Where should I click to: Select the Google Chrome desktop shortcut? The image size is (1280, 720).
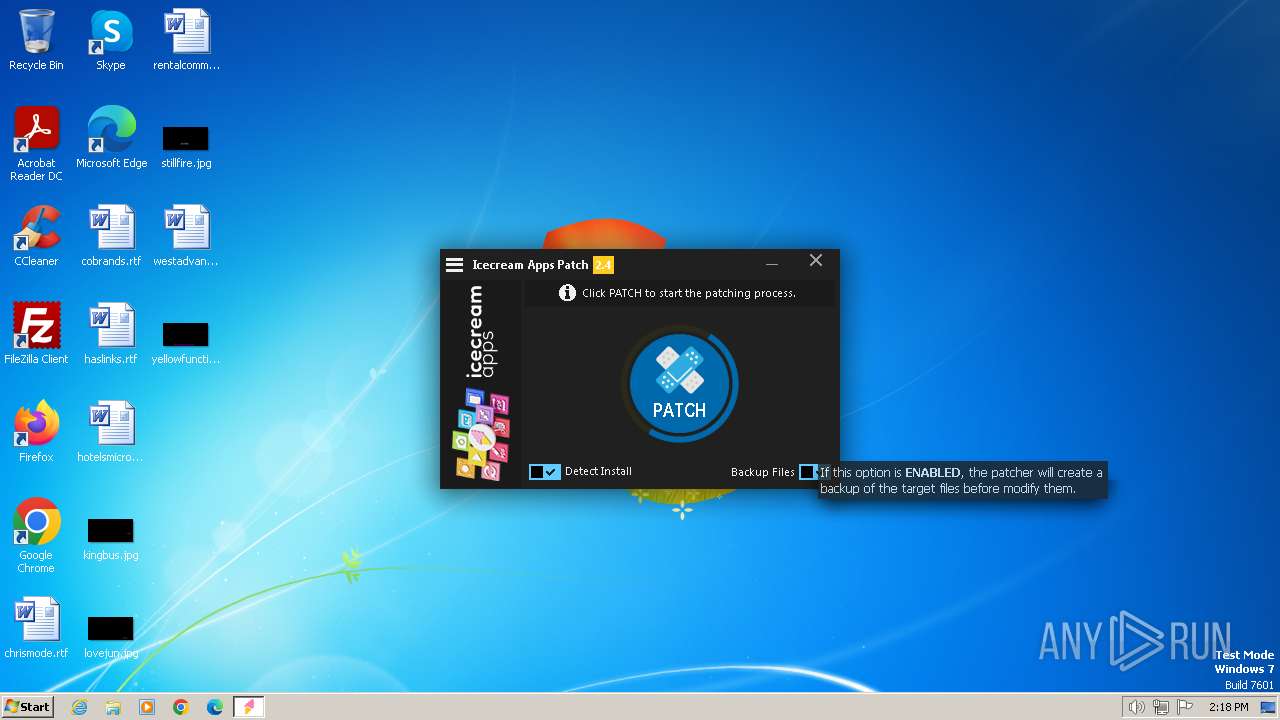click(36, 536)
